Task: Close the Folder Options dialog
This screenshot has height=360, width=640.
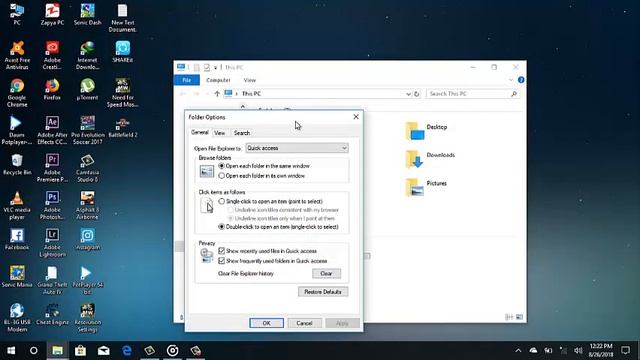Action: (356, 117)
